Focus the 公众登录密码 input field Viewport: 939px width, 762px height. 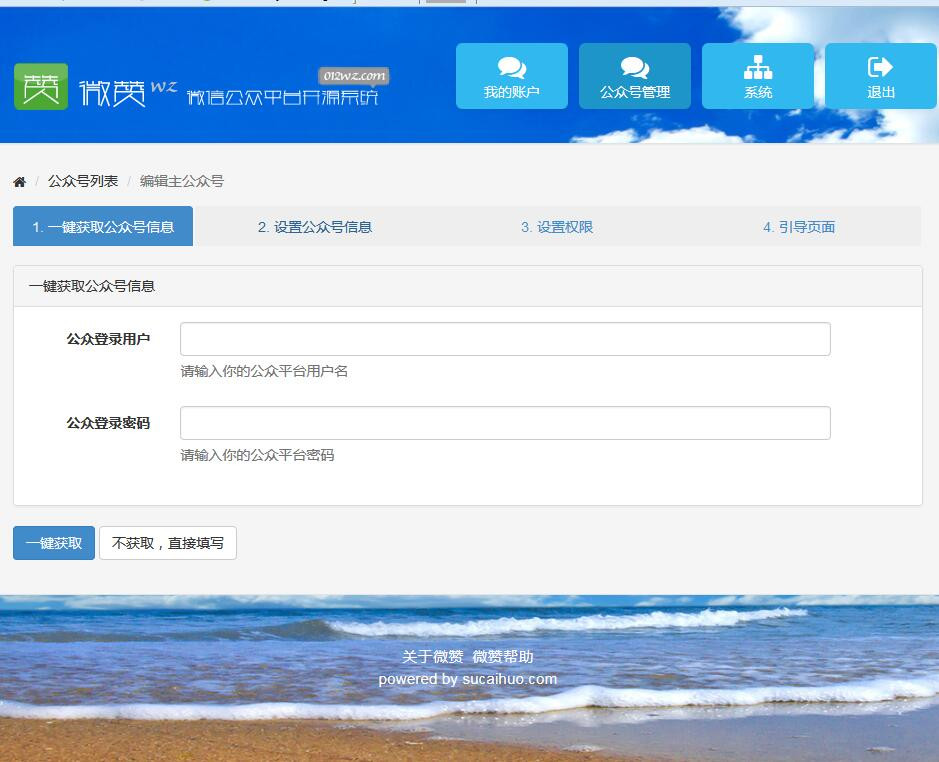[503, 422]
